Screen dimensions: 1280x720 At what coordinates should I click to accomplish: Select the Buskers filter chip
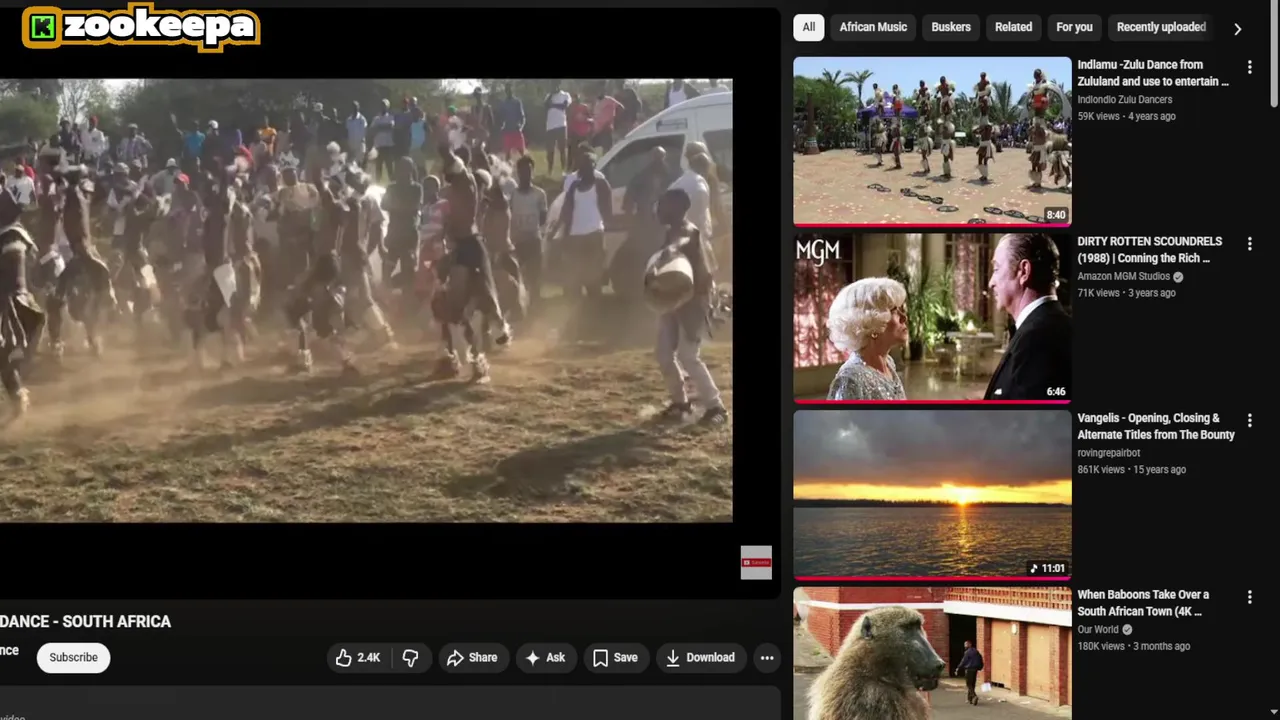(x=951, y=27)
